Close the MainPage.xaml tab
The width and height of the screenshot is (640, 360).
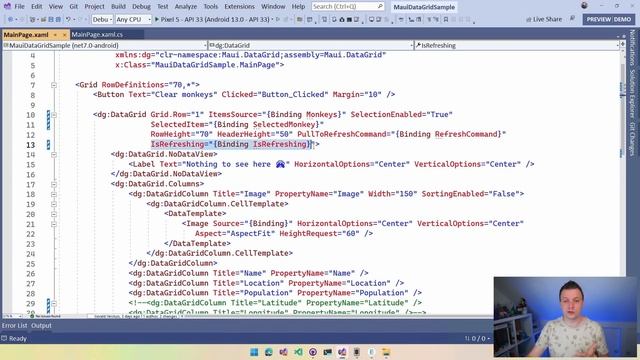tap(64, 35)
